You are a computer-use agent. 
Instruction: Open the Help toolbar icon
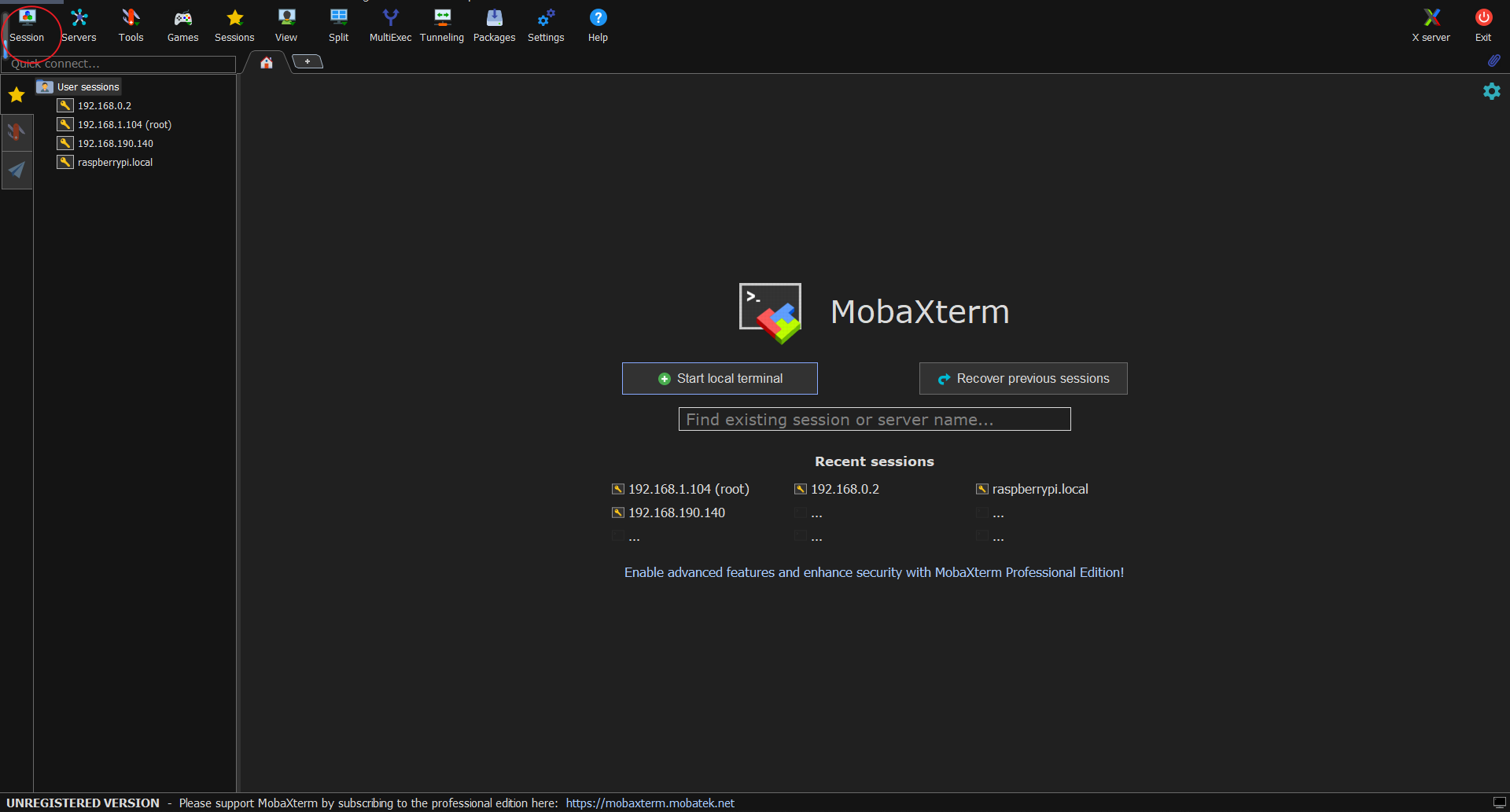click(x=598, y=25)
